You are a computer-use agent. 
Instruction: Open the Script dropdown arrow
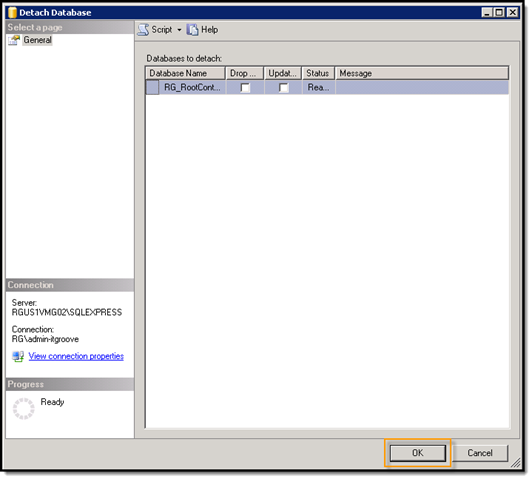point(179,30)
